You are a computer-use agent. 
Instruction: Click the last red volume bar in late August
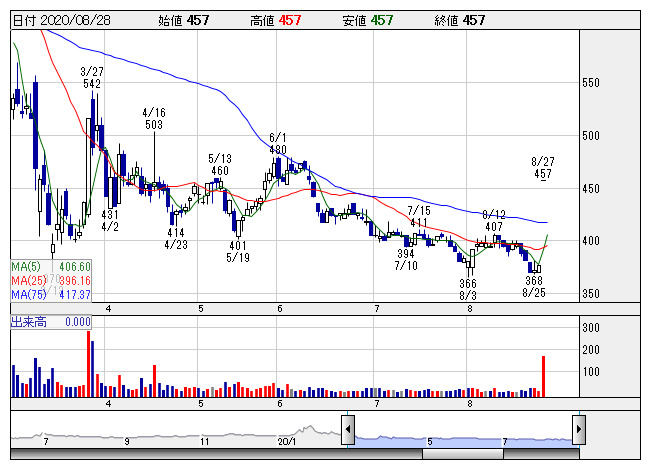click(544, 376)
